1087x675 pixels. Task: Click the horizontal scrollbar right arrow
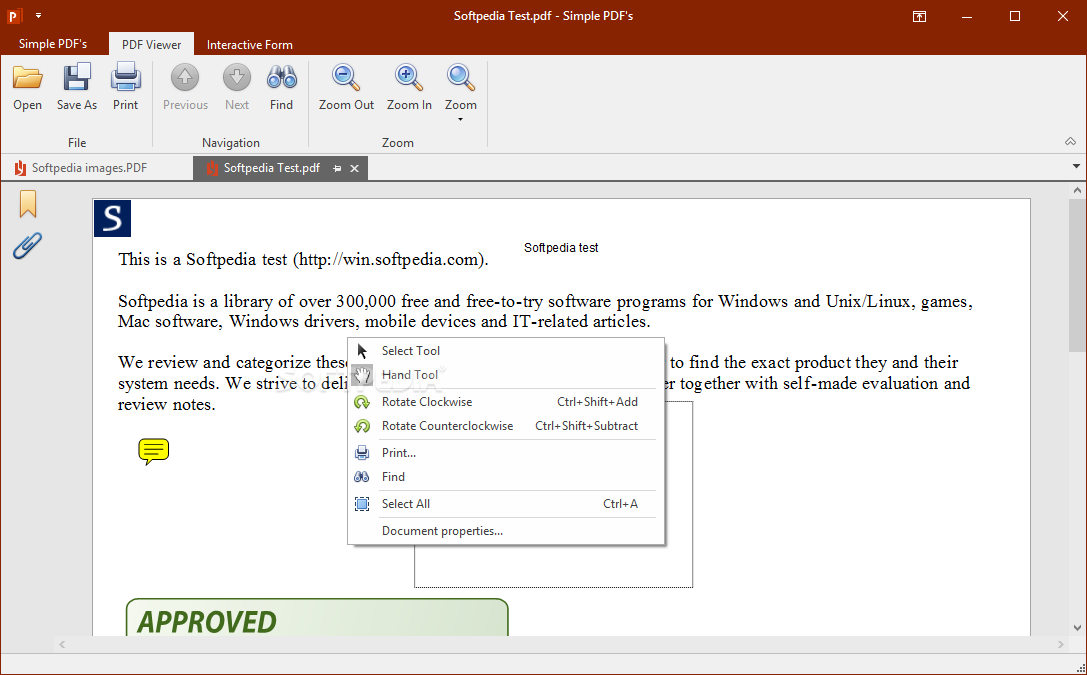tap(1061, 645)
